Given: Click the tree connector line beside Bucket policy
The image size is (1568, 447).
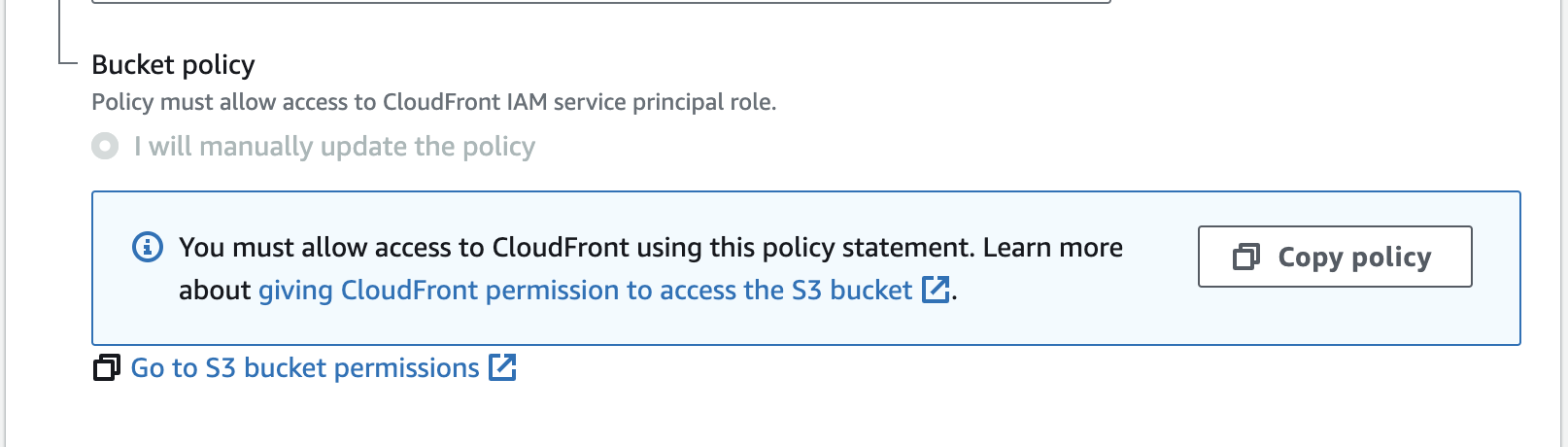Looking at the screenshot, I should 64,34.
